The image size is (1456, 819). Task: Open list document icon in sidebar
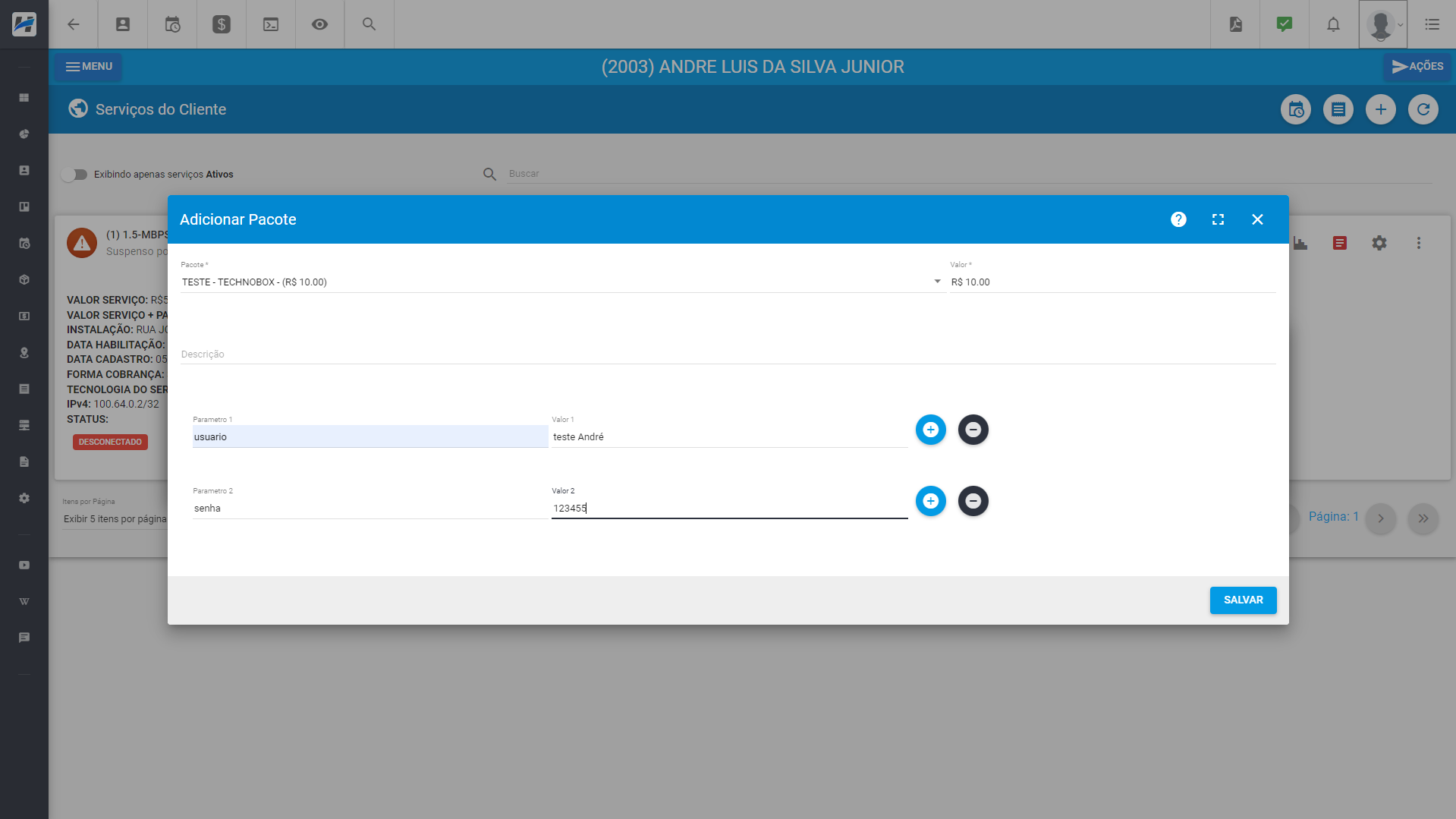pyautogui.click(x=24, y=389)
